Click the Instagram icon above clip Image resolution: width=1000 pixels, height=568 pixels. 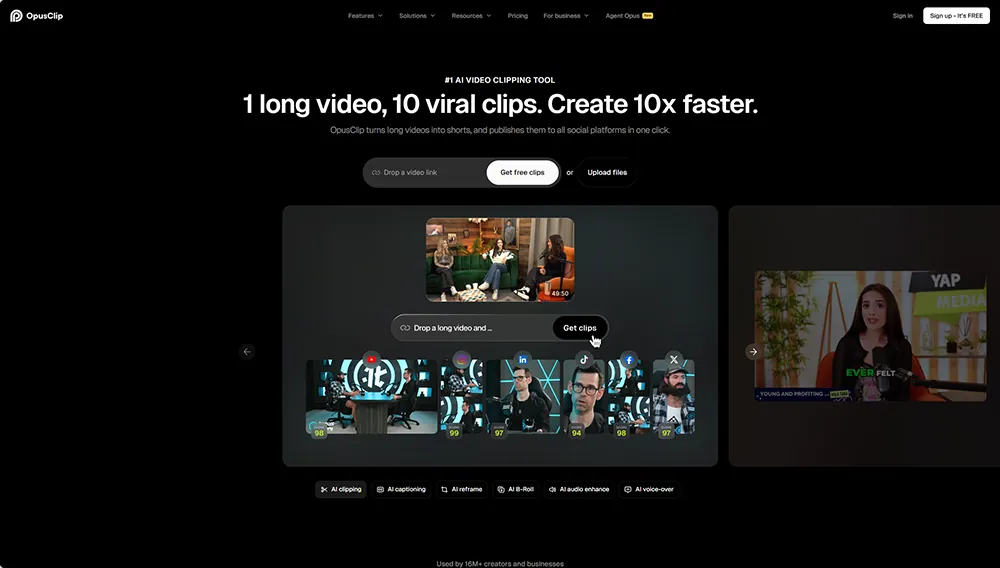coord(461,360)
